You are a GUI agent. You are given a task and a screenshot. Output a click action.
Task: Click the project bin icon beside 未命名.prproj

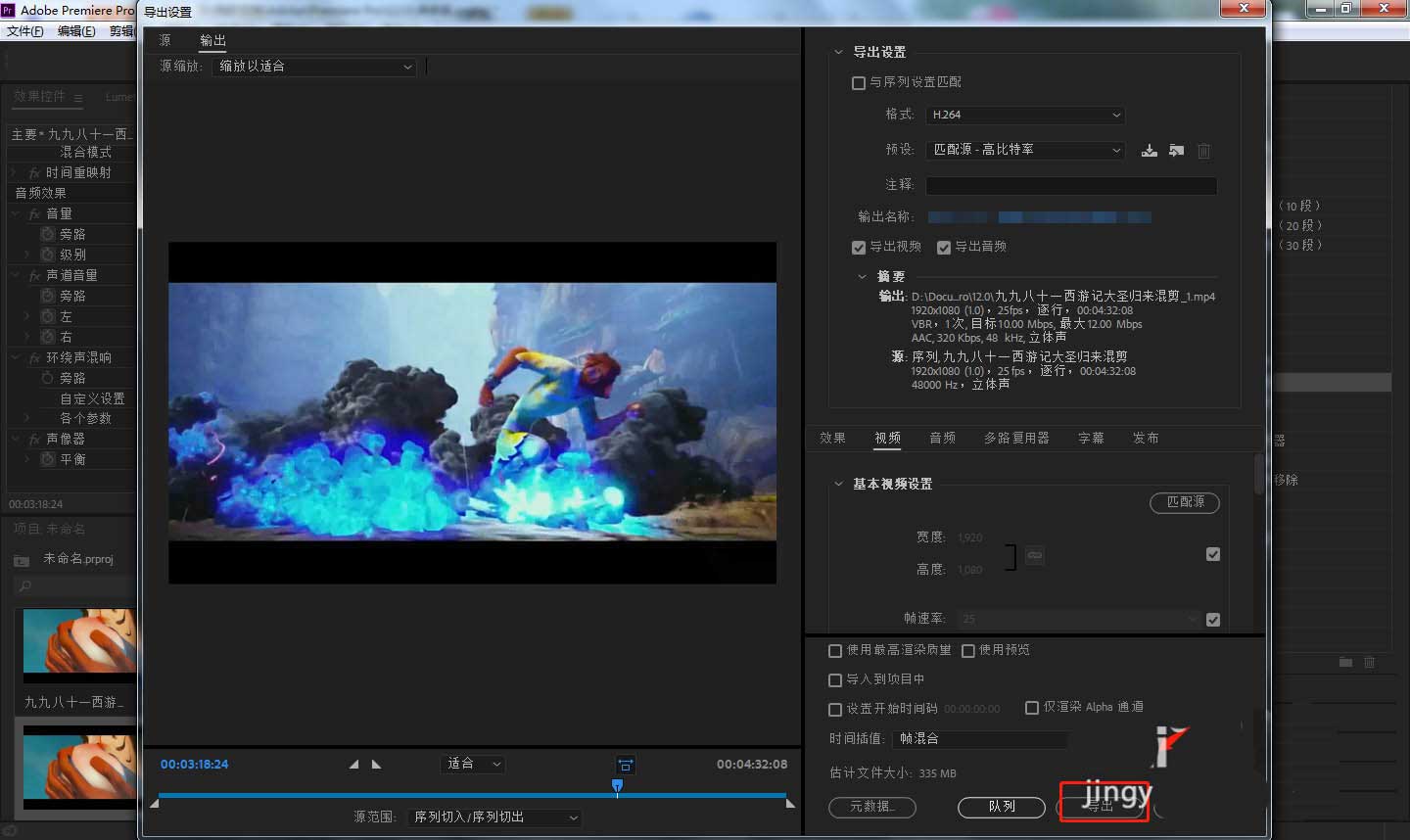(22, 560)
